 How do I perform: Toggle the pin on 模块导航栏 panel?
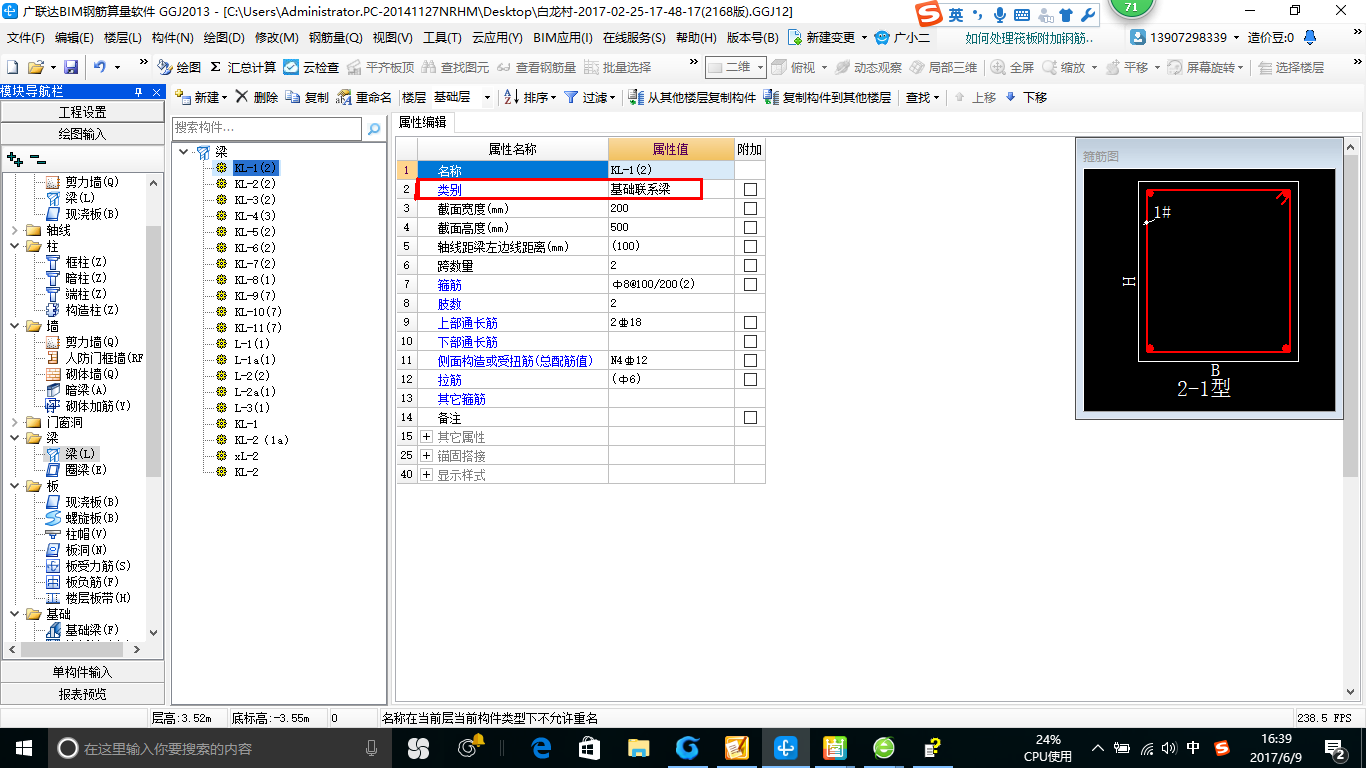point(140,91)
